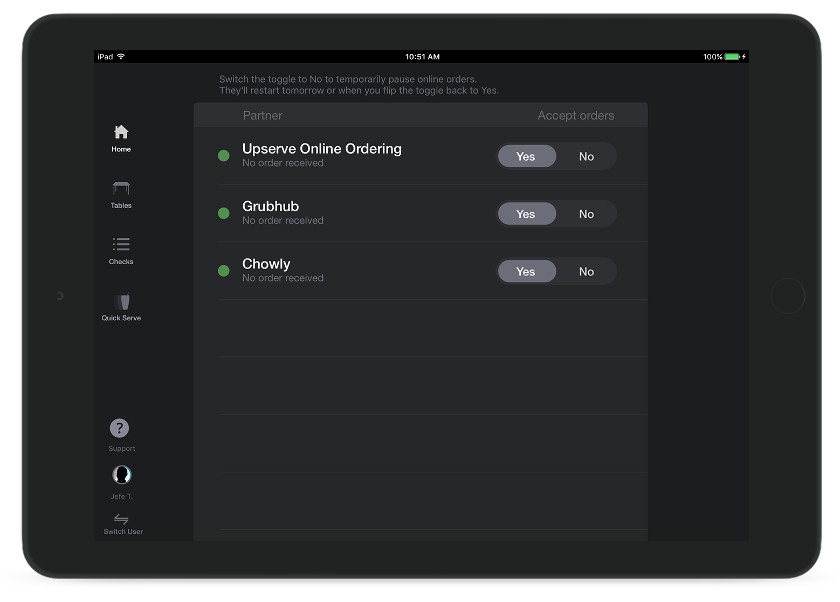Viewport: 840px width, 602px height.
Task: Click "No order received" under Chowly
Action: [283, 277]
